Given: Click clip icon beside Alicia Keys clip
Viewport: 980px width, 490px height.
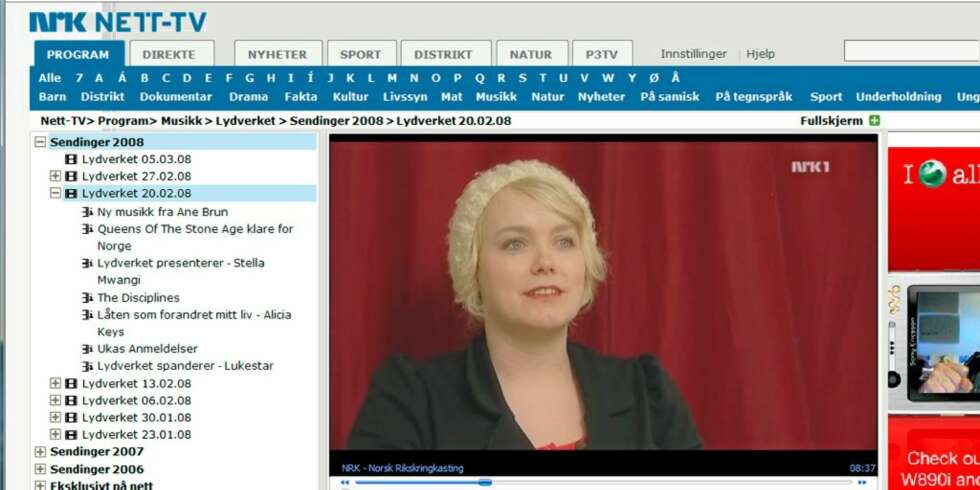Looking at the screenshot, I should (88, 314).
